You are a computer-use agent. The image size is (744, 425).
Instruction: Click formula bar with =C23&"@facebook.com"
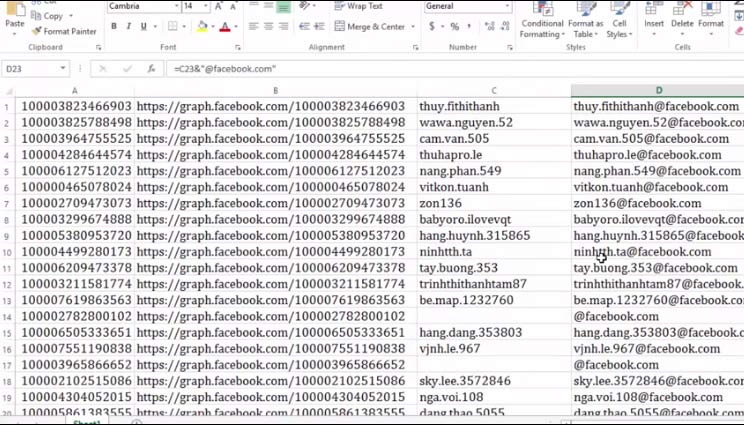[455, 69]
